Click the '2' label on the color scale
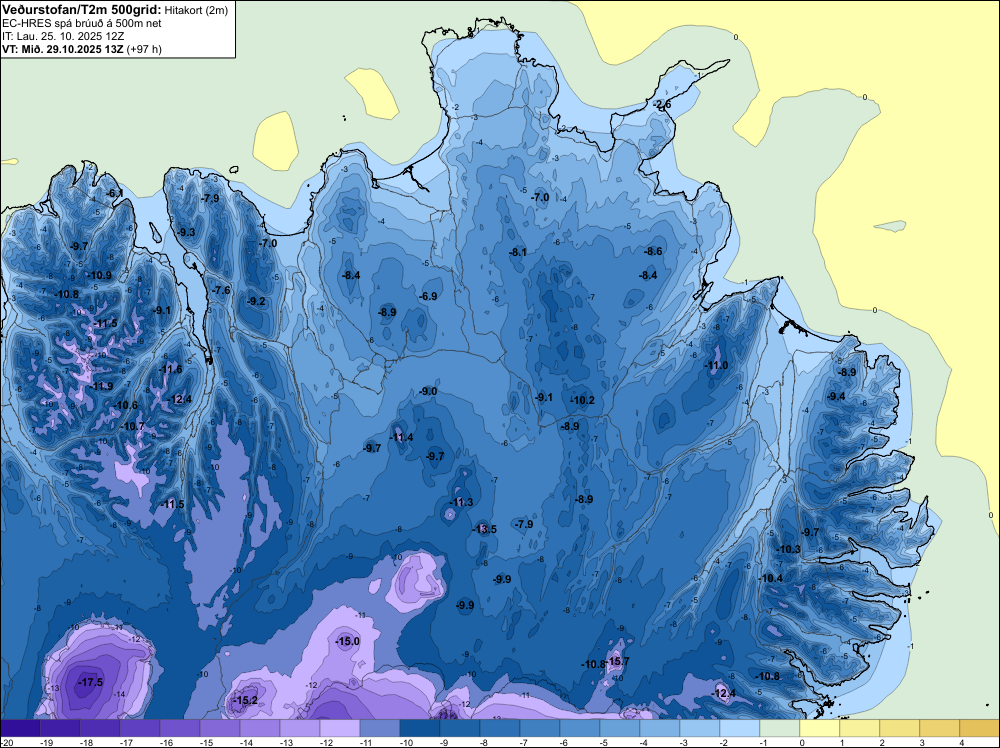 coord(882,742)
